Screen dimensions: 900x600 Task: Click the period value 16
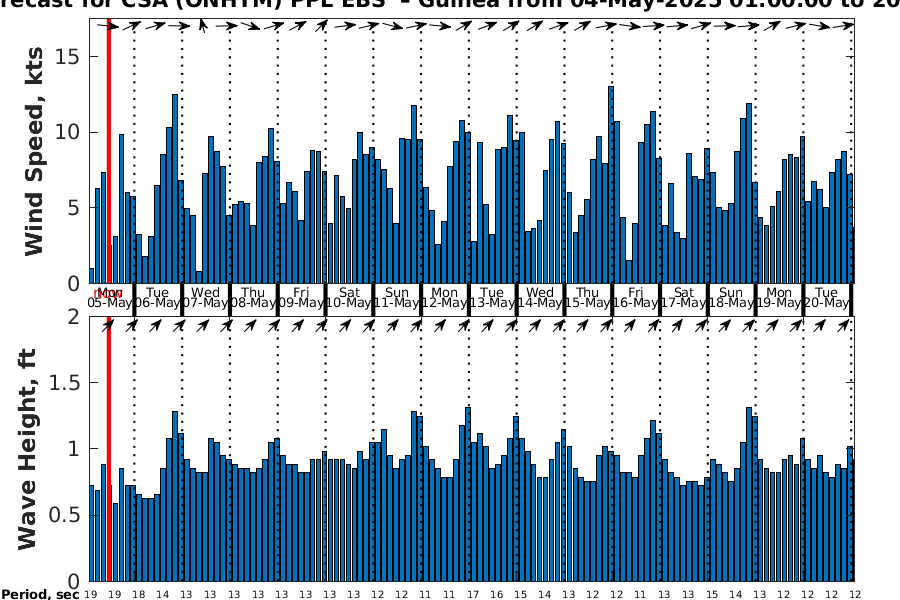pyautogui.click(x=496, y=594)
